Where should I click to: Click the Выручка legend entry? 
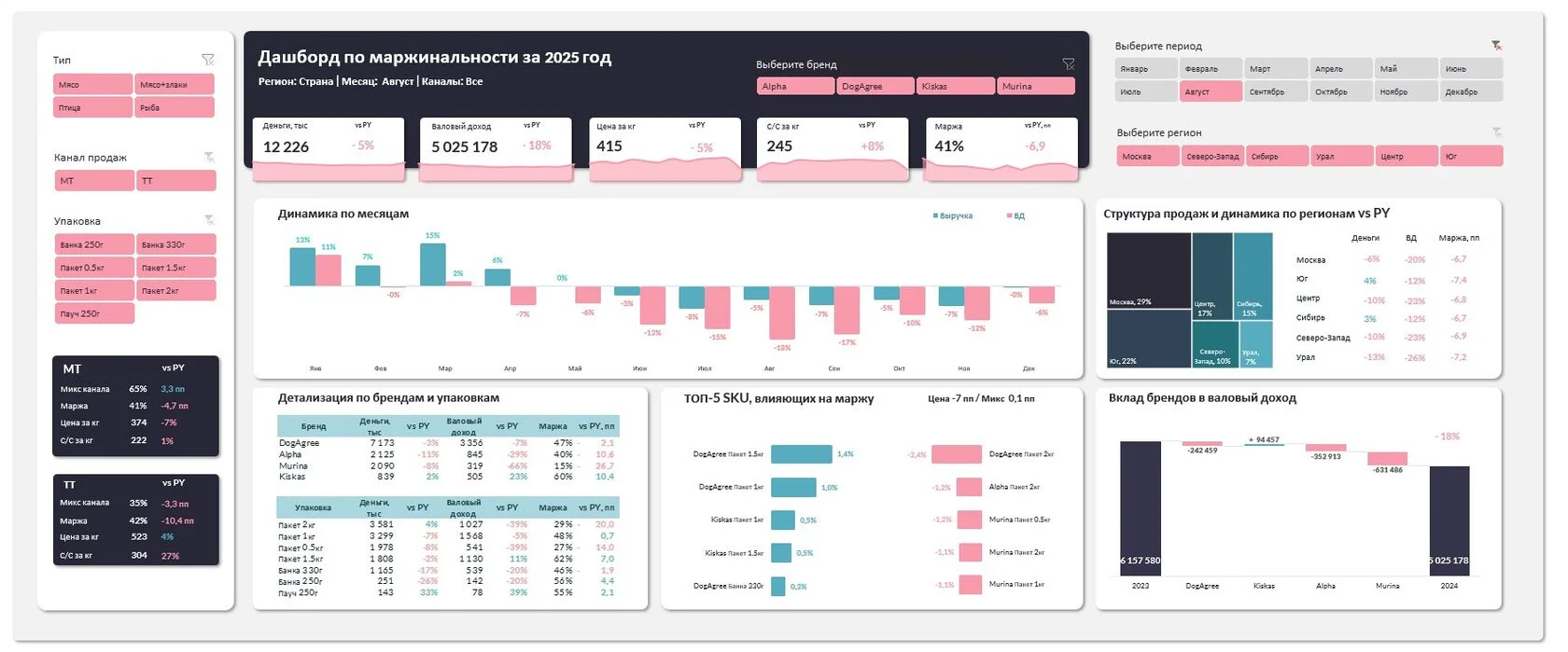point(953,215)
